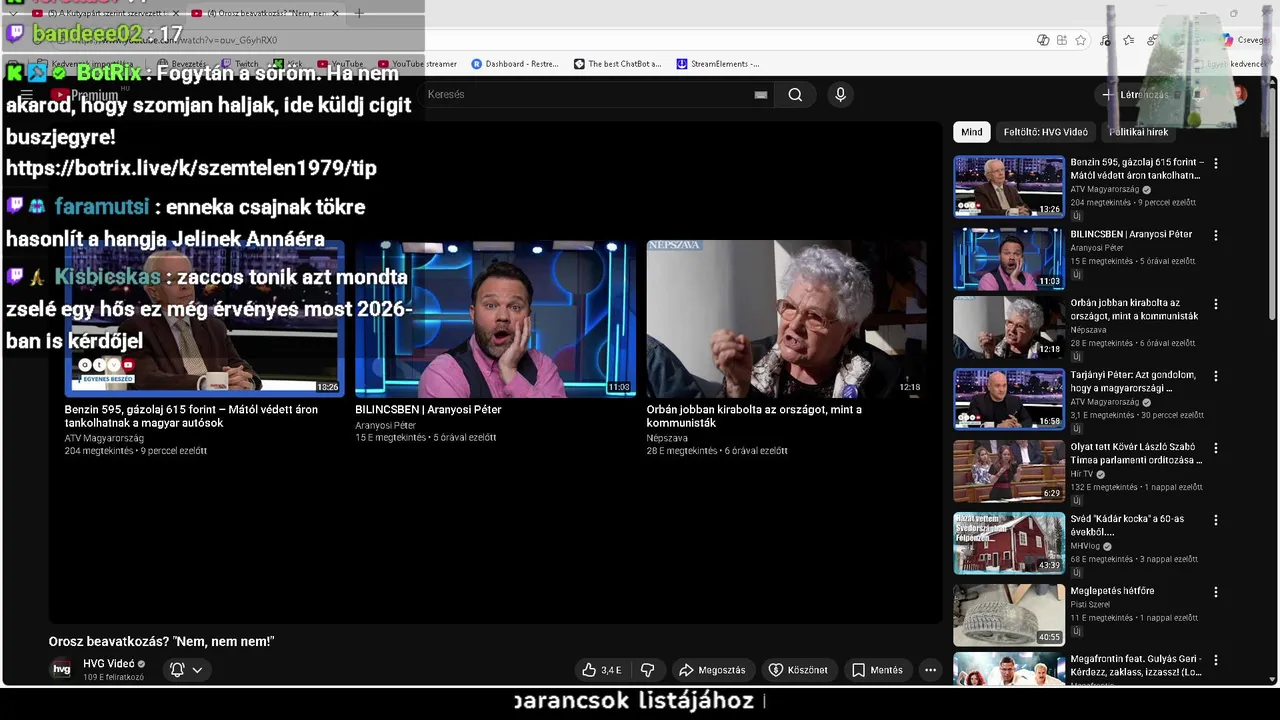Open options for Megafrontin sidebar video

point(1216,660)
